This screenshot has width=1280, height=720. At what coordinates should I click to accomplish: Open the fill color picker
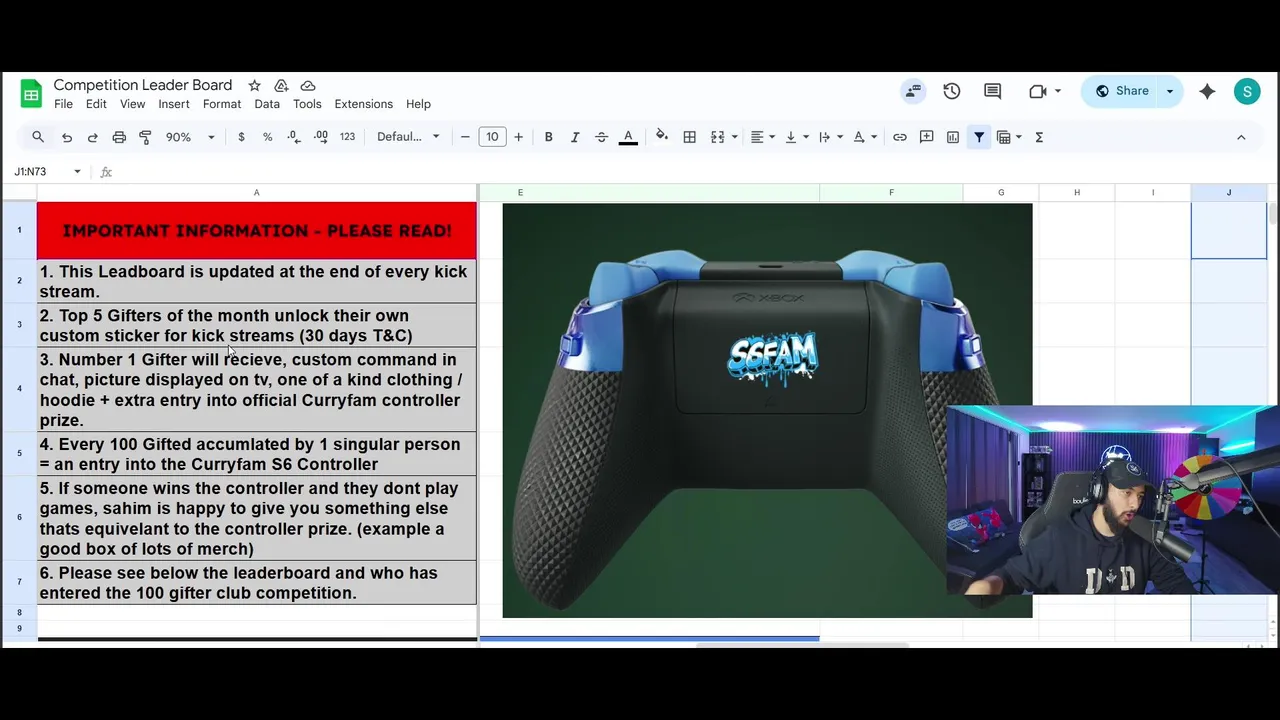(662, 136)
